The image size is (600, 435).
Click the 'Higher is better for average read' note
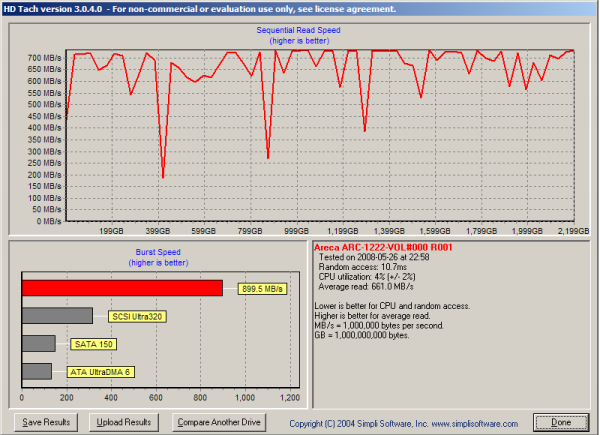coord(372,316)
